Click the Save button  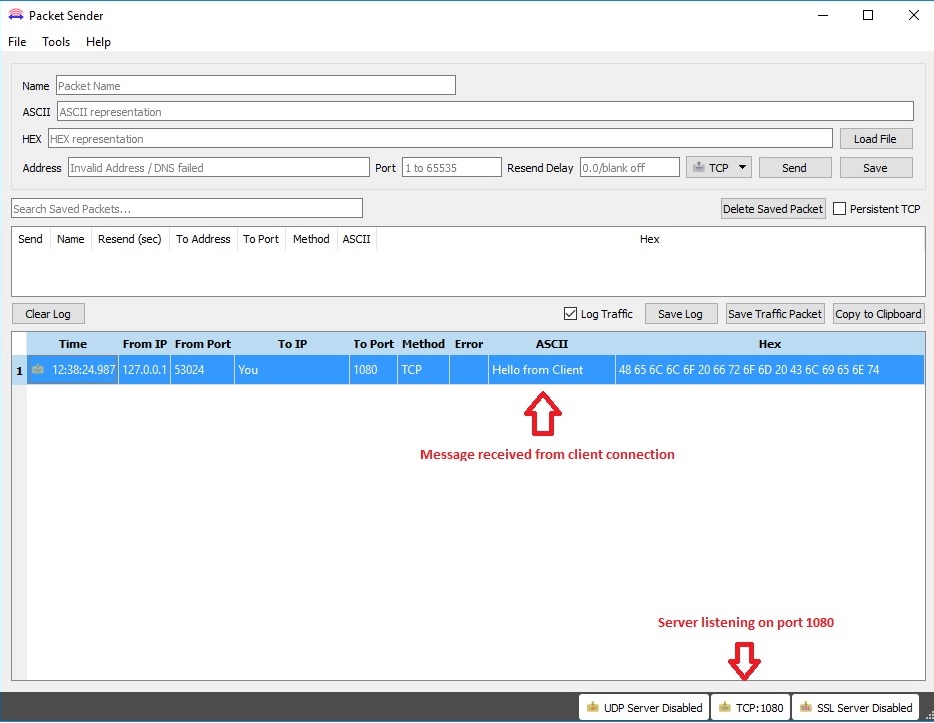pos(875,167)
